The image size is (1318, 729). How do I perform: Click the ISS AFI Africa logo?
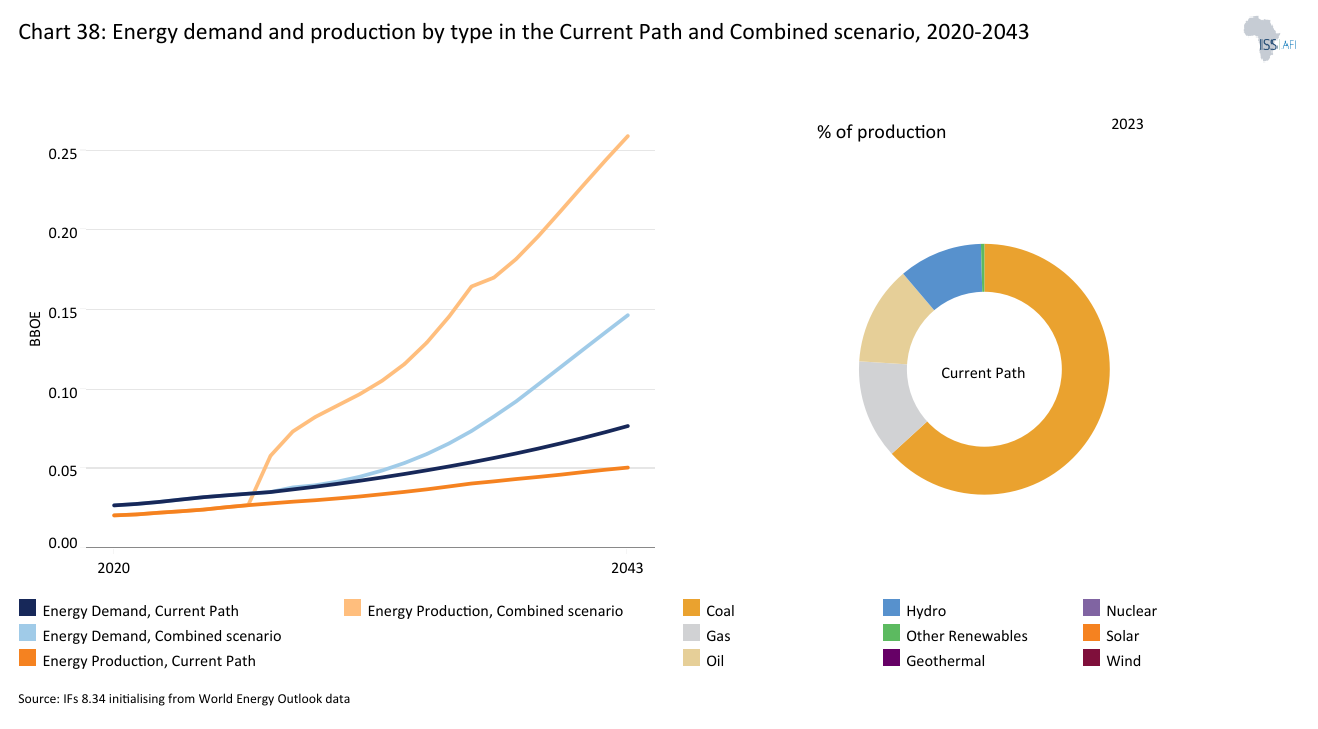1271,40
